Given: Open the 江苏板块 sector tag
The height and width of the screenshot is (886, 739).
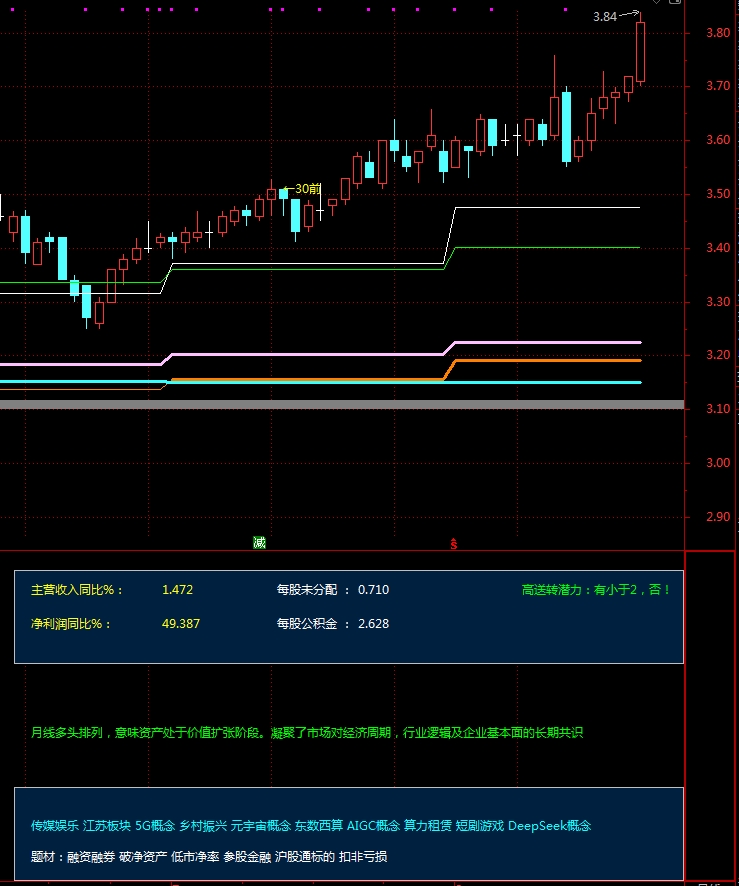Looking at the screenshot, I should tap(107, 826).
